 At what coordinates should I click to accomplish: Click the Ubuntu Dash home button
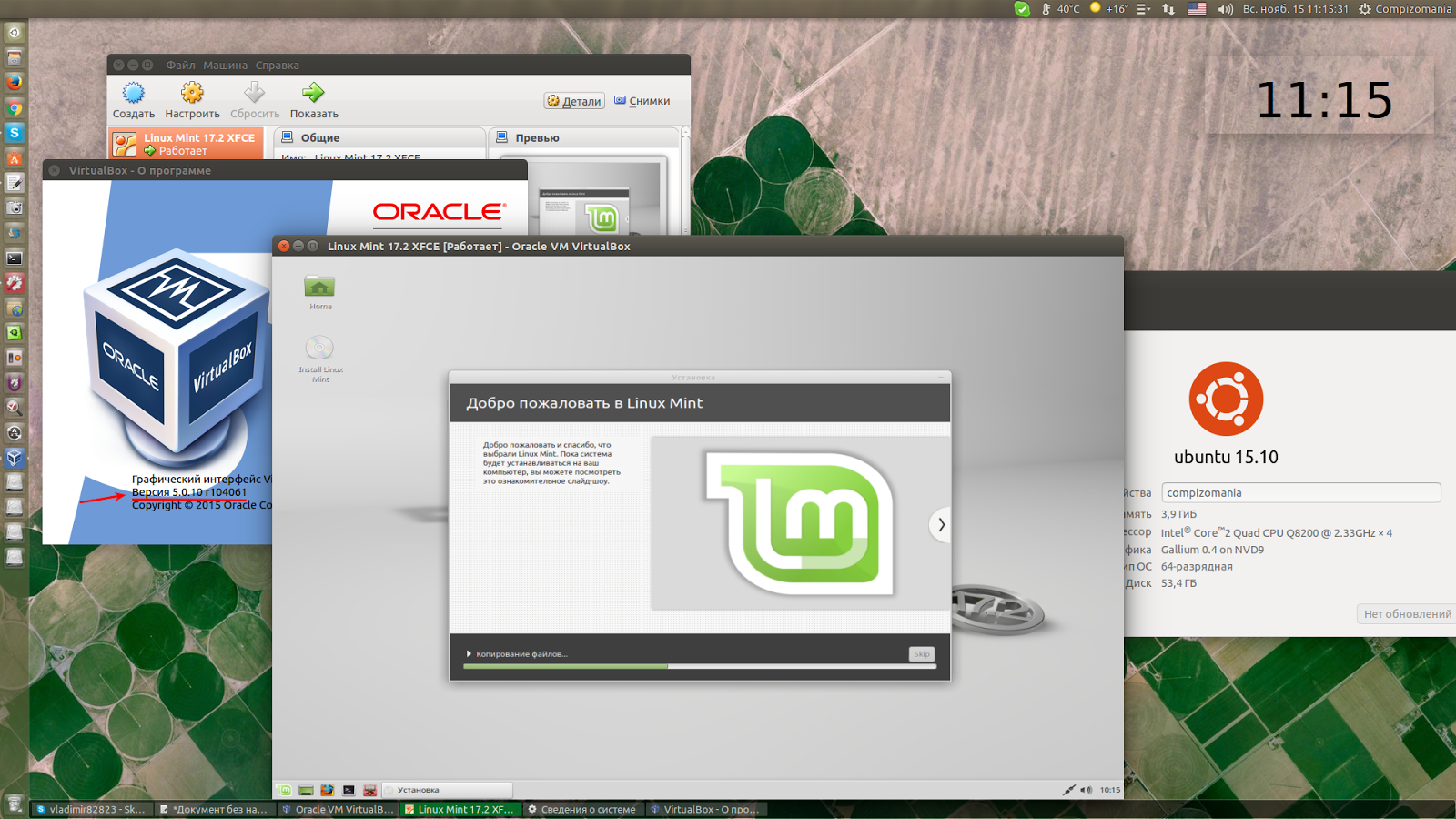click(x=14, y=33)
